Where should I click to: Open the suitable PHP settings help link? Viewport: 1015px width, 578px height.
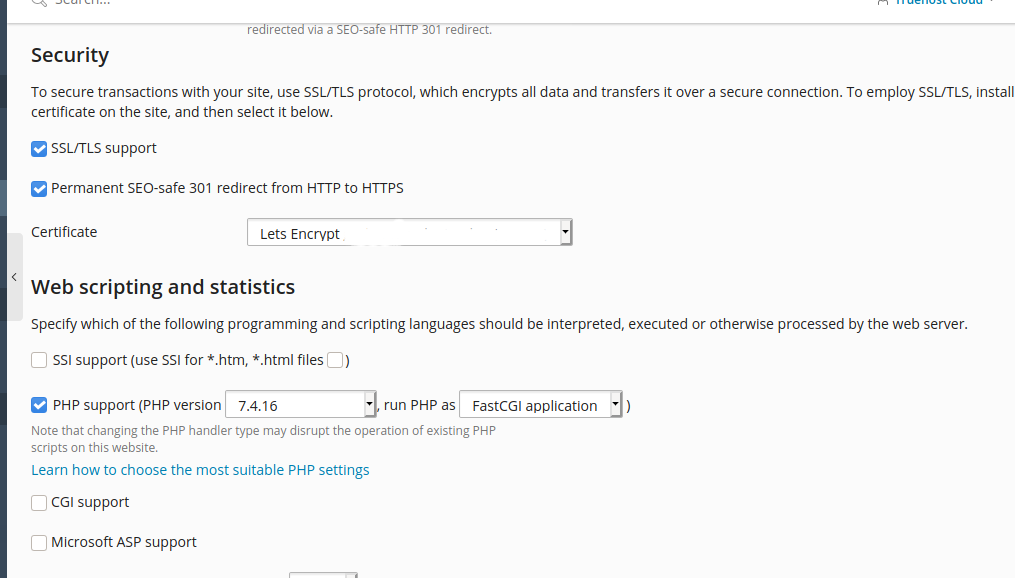point(200,470)
